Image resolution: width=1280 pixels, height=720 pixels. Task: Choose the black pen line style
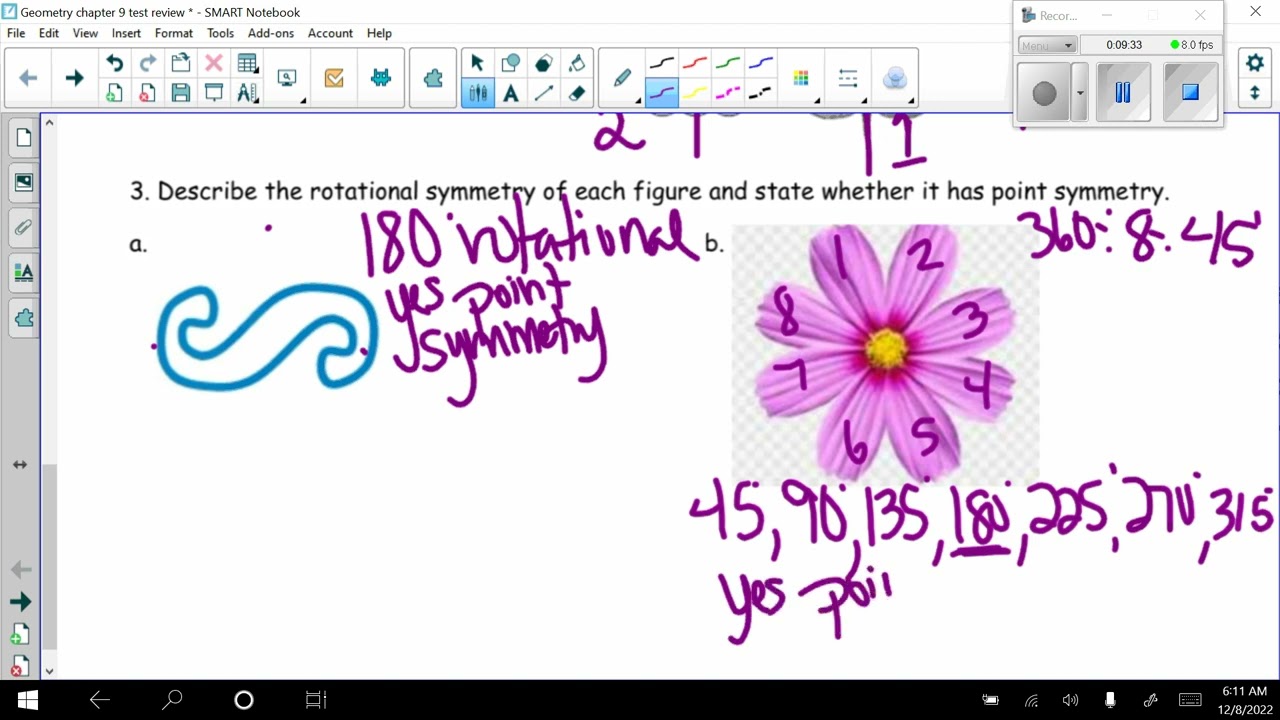pyautogui.click(x=662, y=64)
